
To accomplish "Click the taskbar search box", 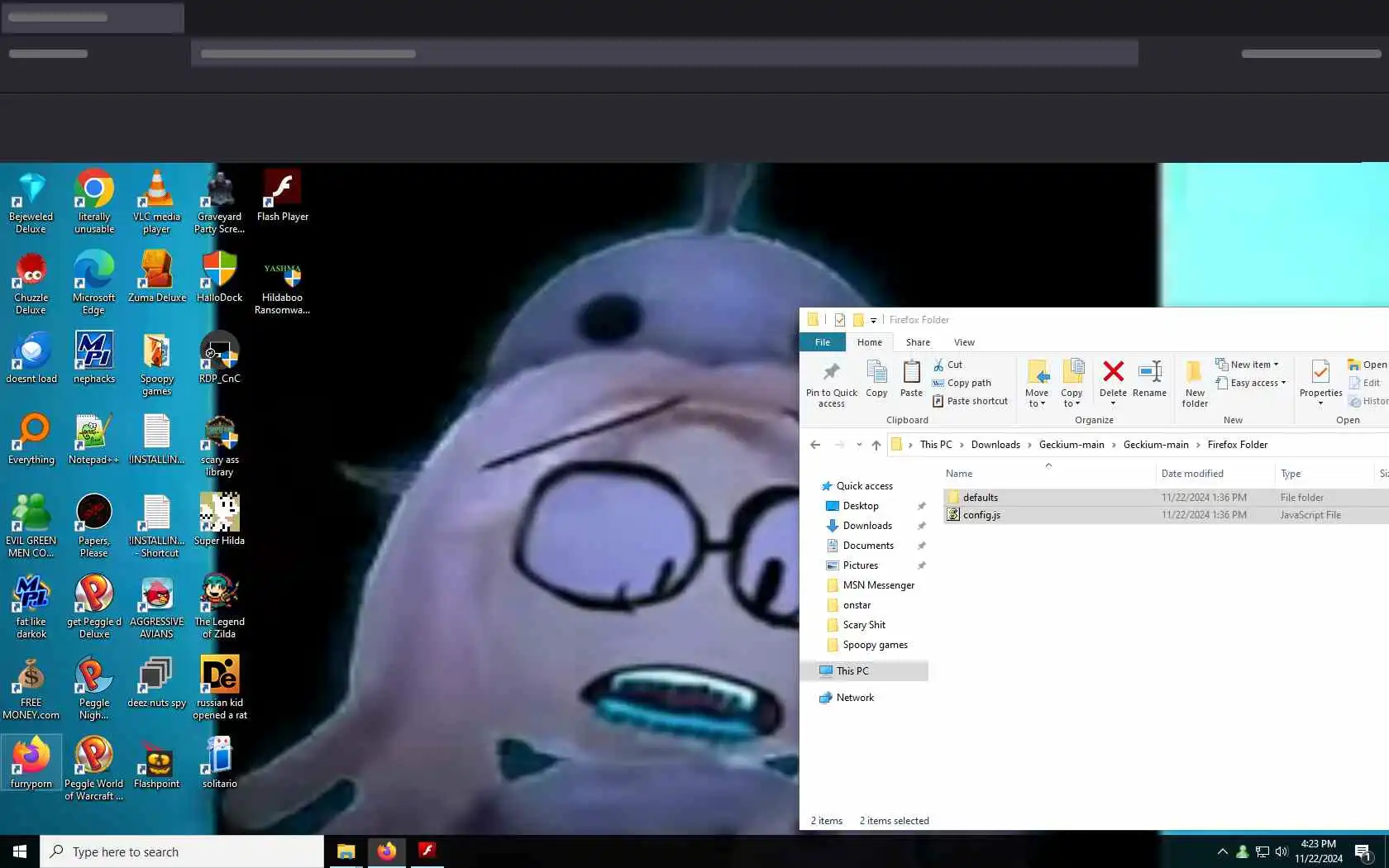I will 182,851.
